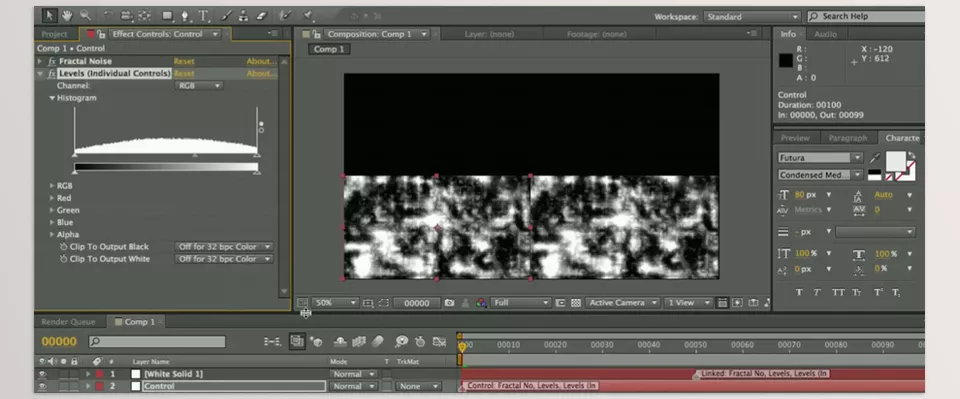
Task: Open Show Channel color management icon
Action: click(x=481, y=303)
